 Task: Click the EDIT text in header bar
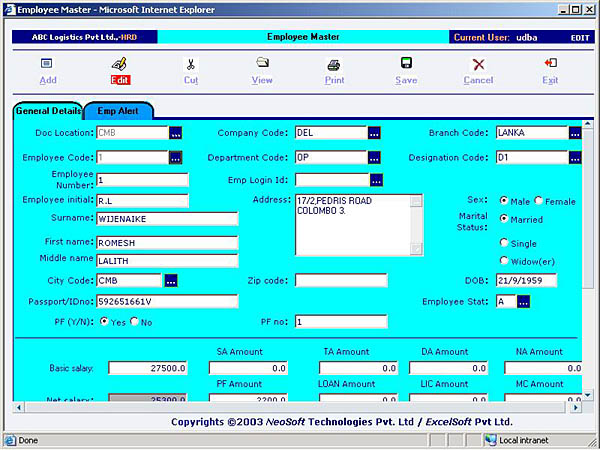580,37
